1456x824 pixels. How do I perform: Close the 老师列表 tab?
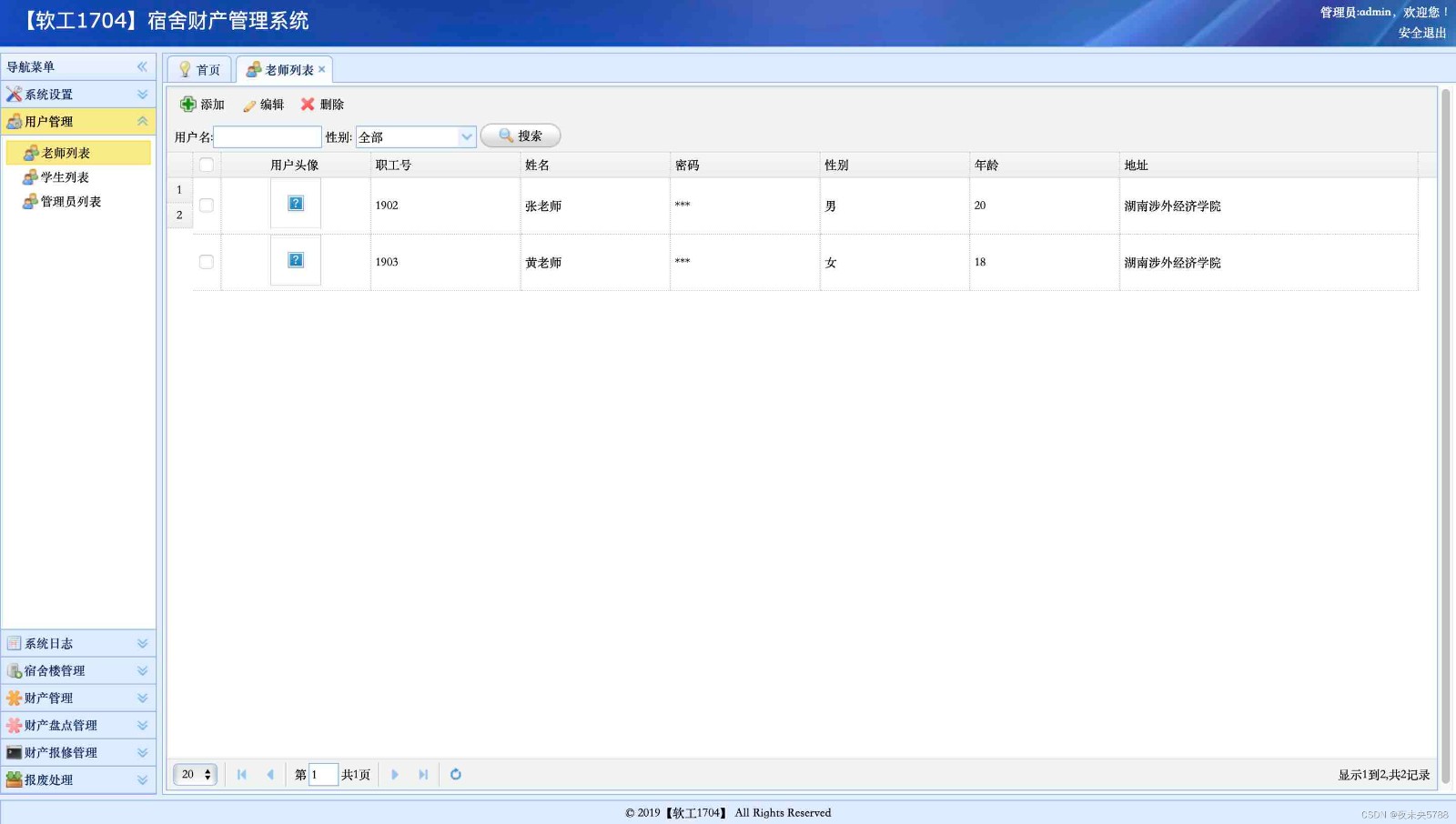321,69
